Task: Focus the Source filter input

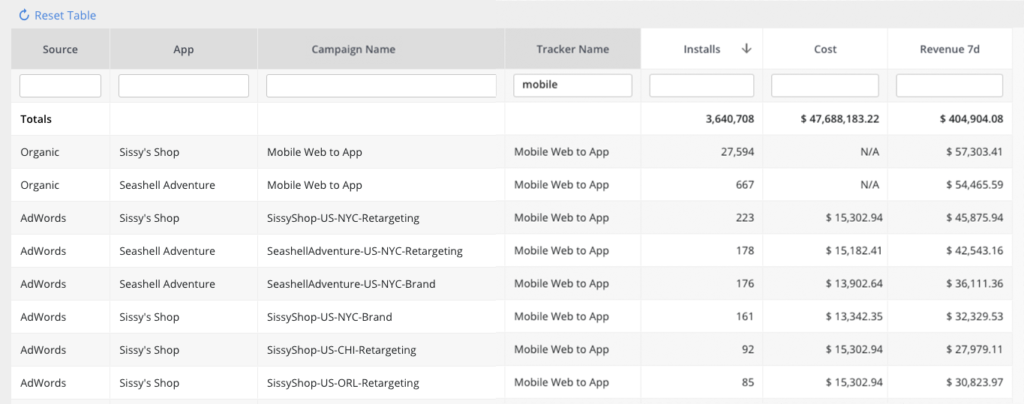Action: pyautogui.click(x=60, y=85)
